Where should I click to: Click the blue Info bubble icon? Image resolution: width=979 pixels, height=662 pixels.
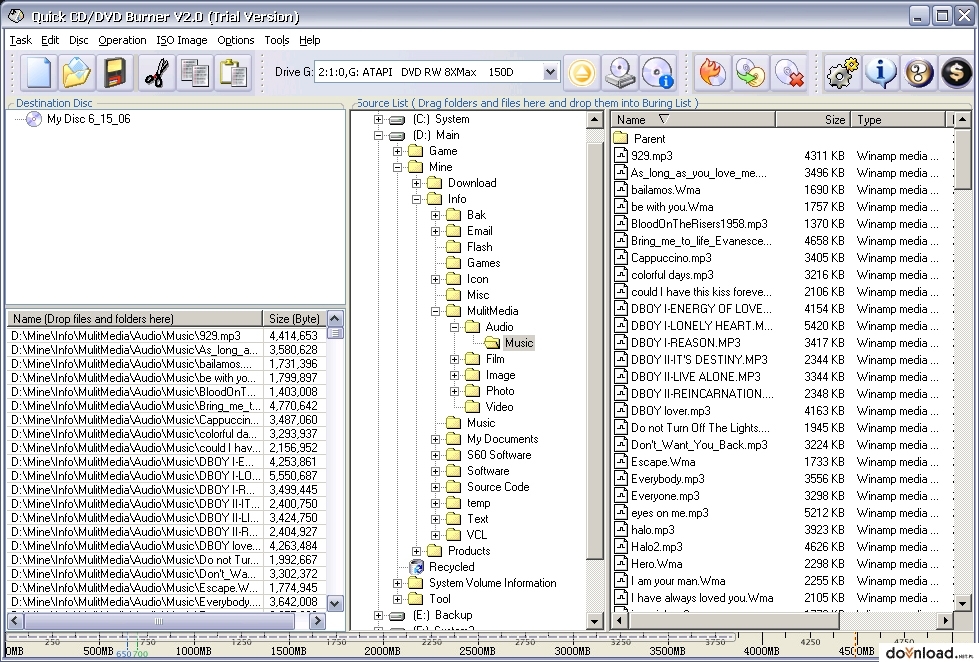[880, 72]
